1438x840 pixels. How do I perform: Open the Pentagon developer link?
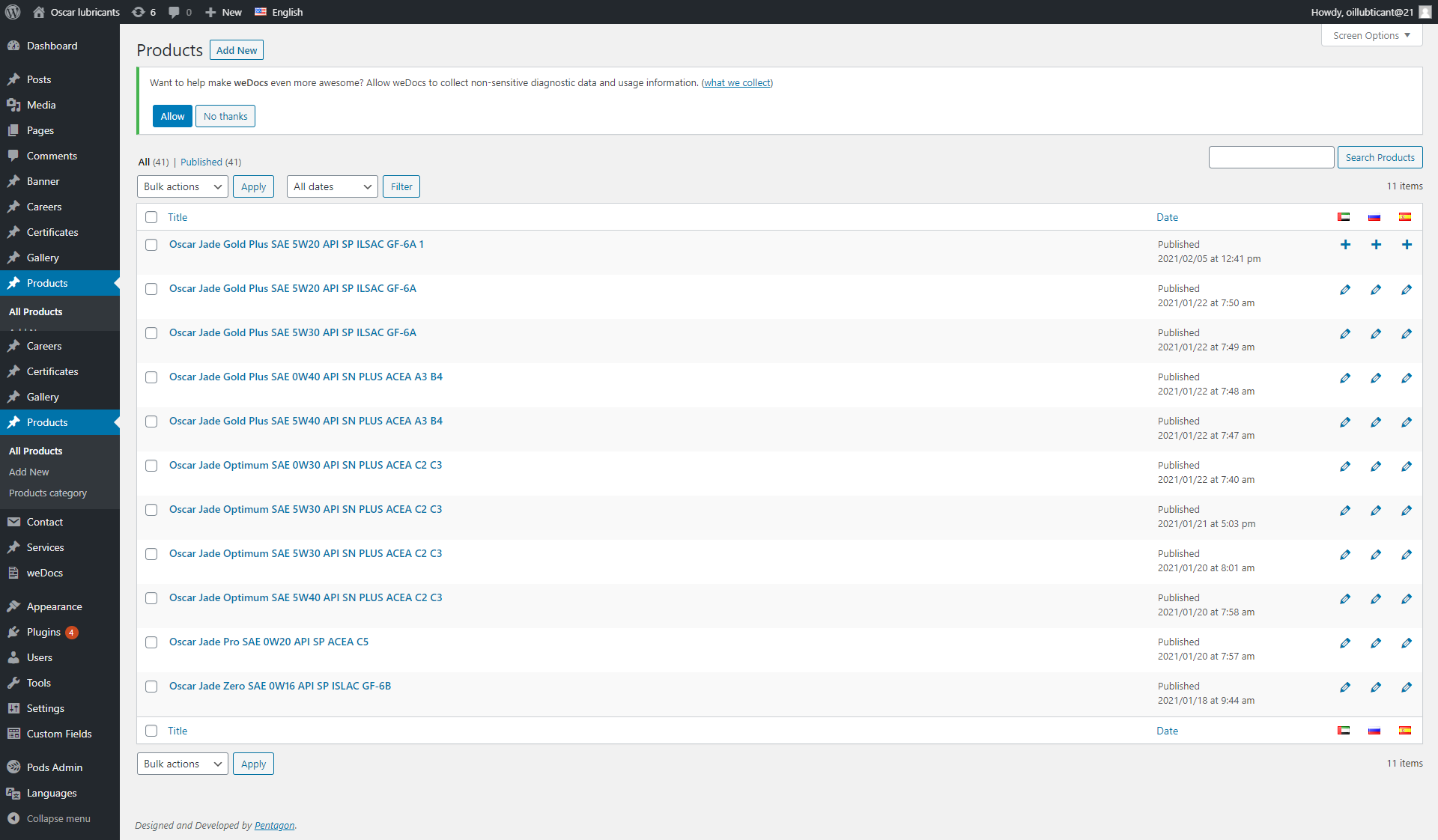[x=274, y=825]
